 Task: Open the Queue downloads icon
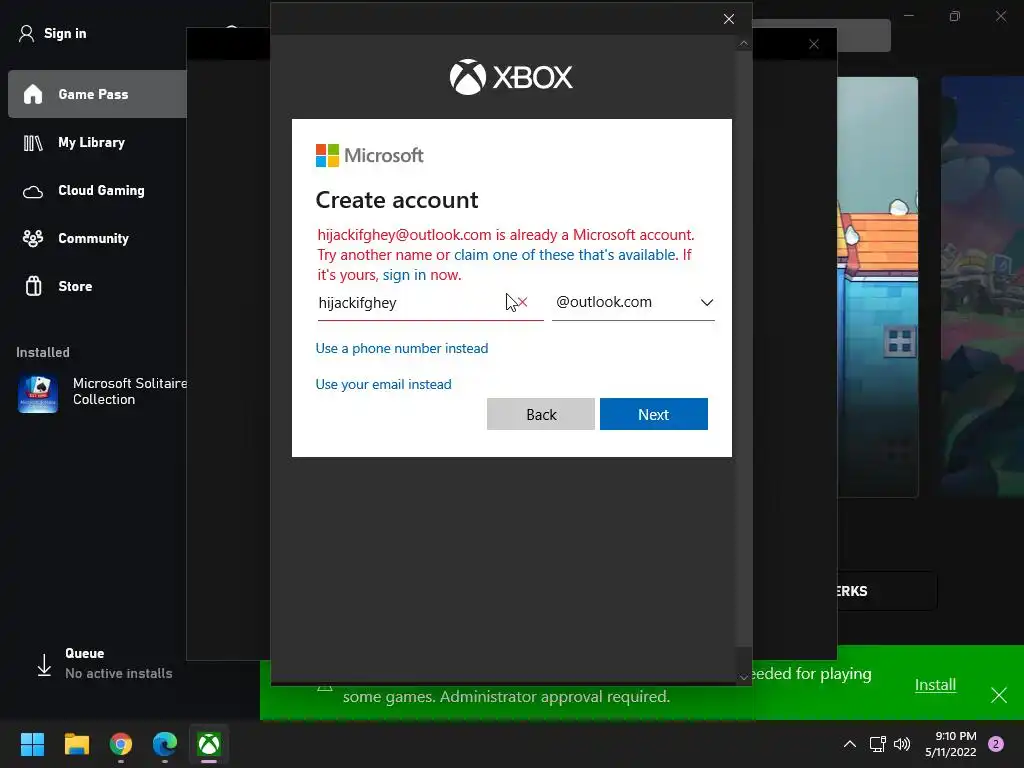point(44,665)
